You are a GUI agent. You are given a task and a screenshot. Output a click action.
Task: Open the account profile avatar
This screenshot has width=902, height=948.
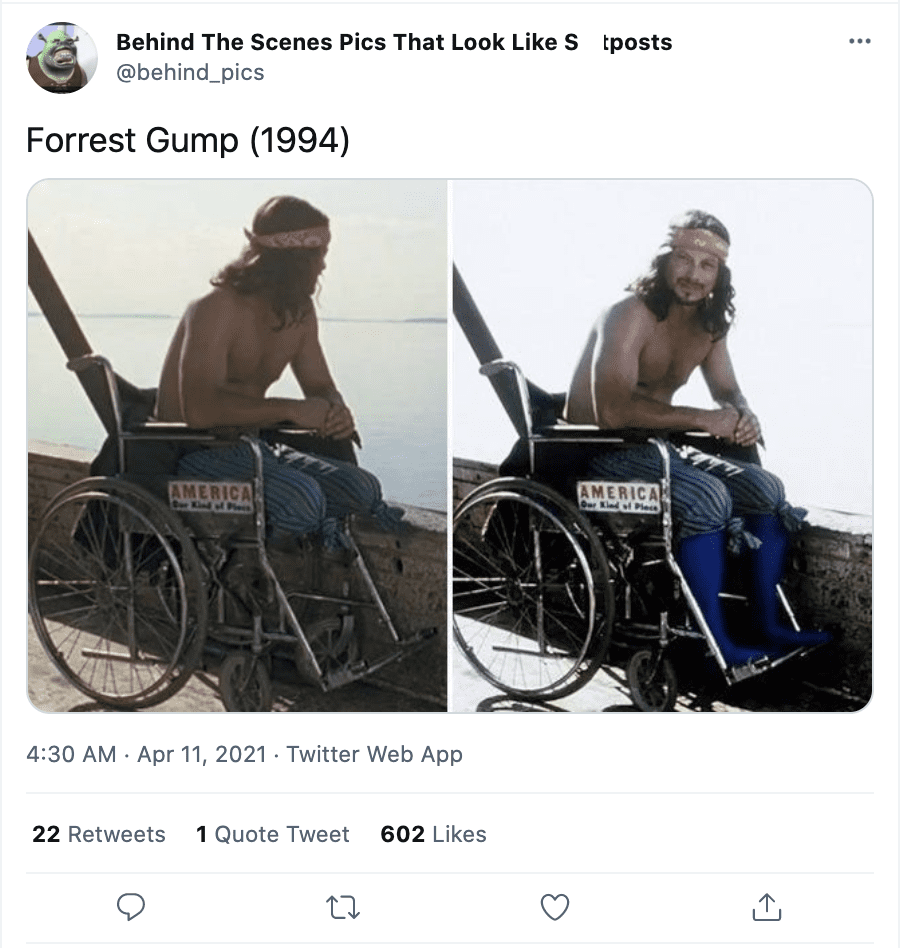point(62,57)
